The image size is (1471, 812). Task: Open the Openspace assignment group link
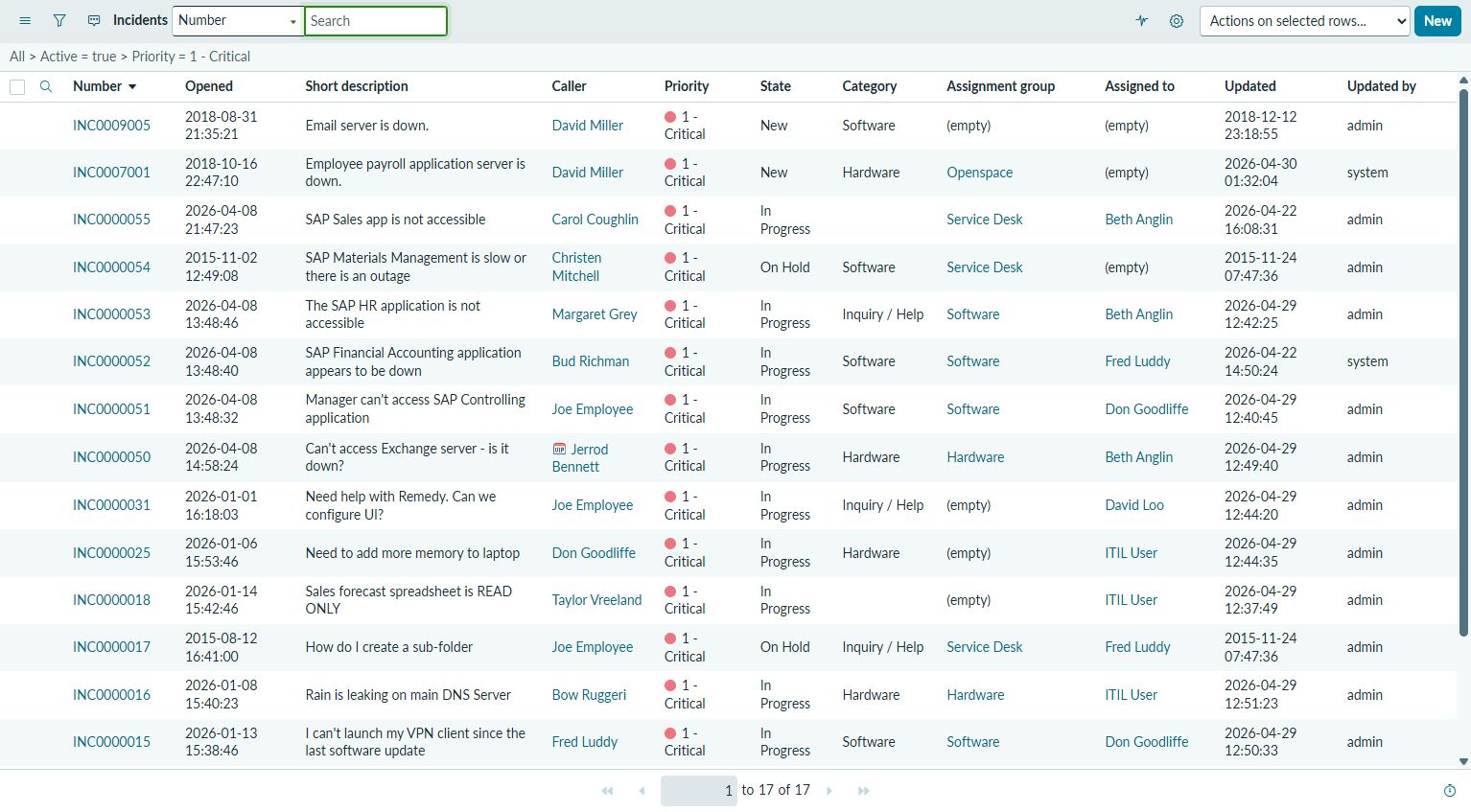point(979,173)
